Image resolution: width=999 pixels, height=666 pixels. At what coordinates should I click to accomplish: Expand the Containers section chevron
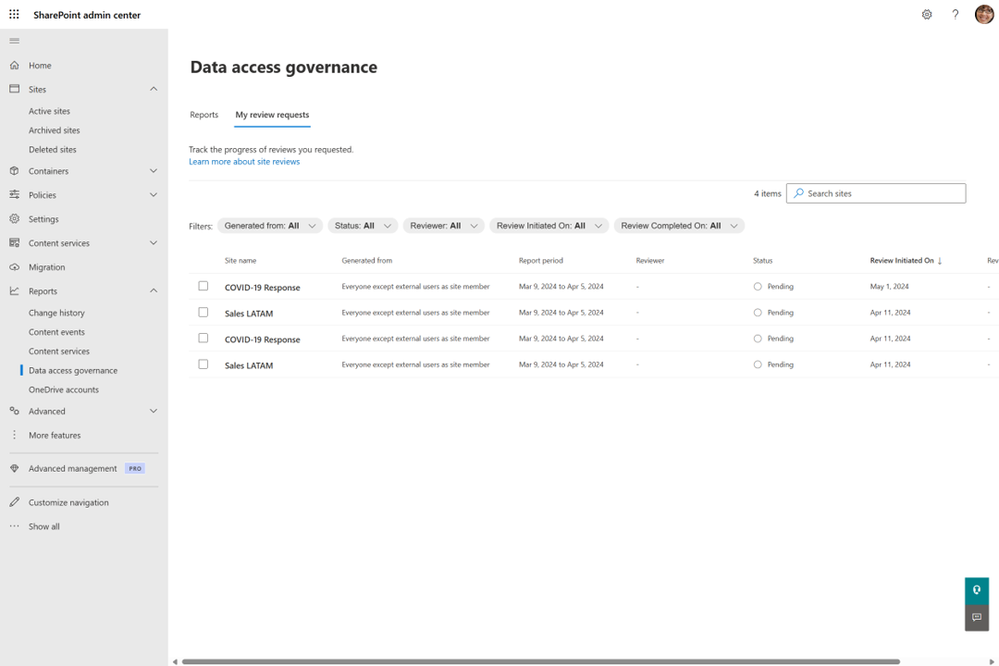154,171
